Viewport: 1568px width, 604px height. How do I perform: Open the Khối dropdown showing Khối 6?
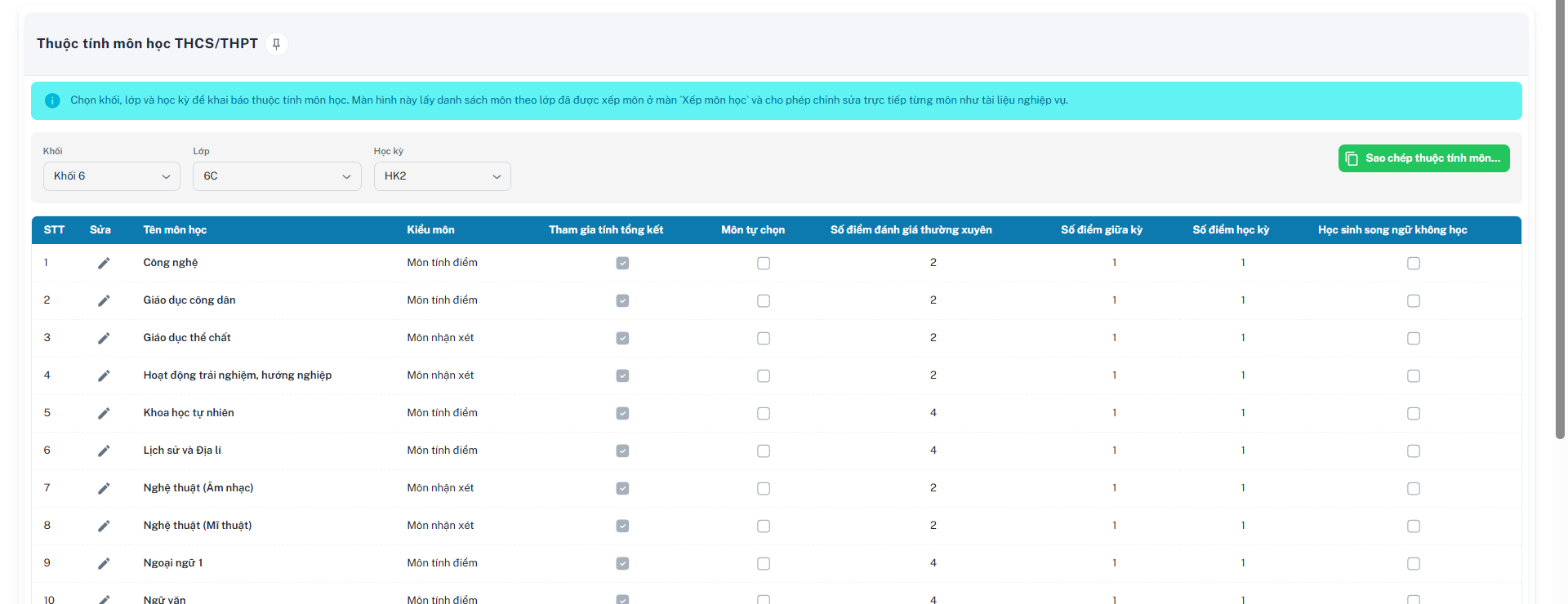[112, 176]
